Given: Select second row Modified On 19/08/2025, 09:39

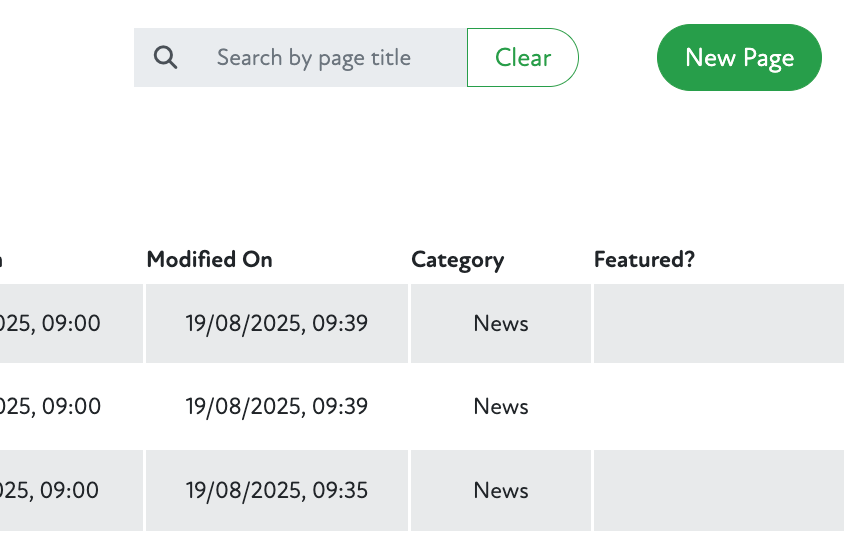Looking at the screenshot, I should 276,406.
